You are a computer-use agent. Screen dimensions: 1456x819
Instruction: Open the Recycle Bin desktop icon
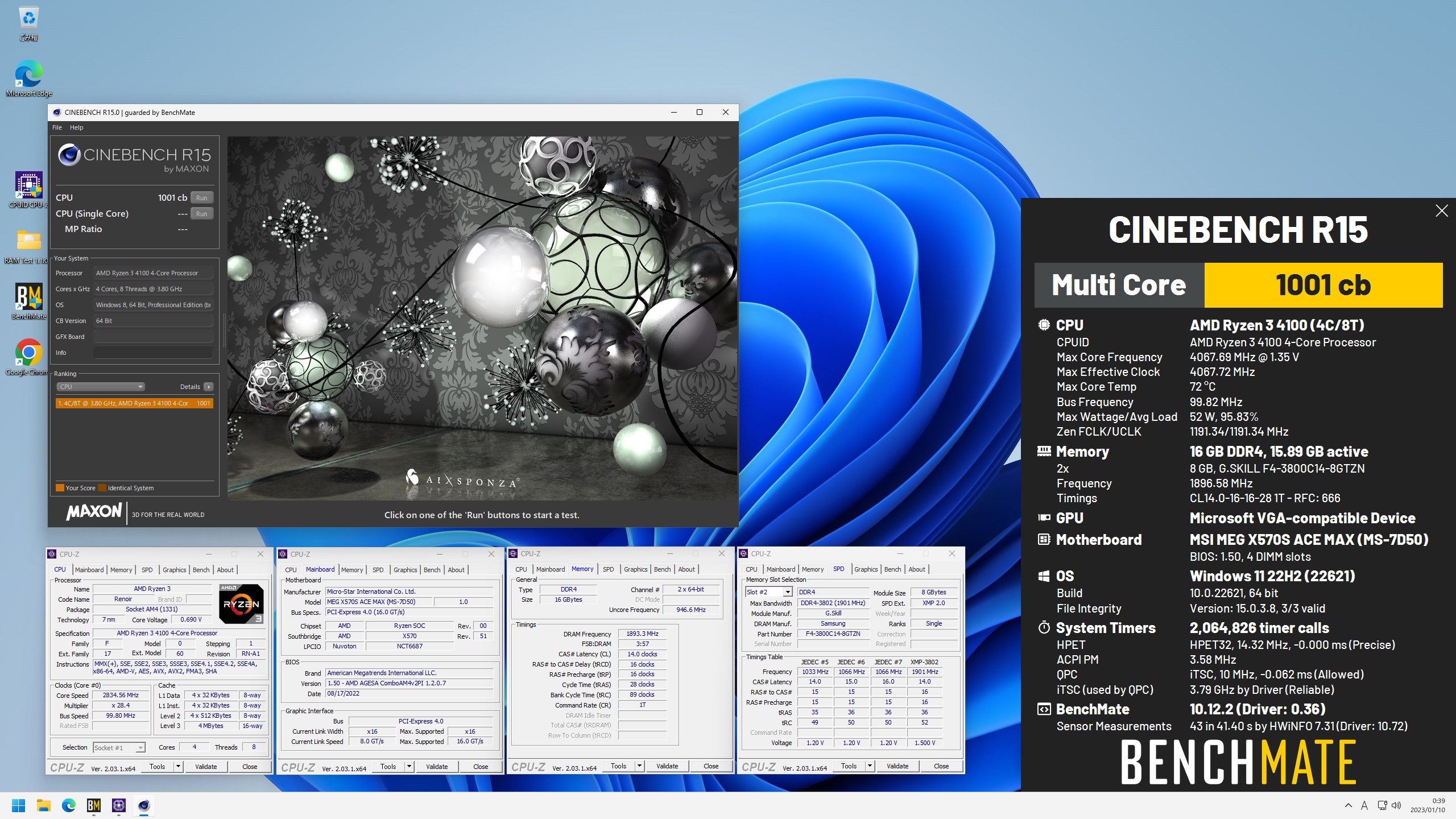click(x=28, y=23)
